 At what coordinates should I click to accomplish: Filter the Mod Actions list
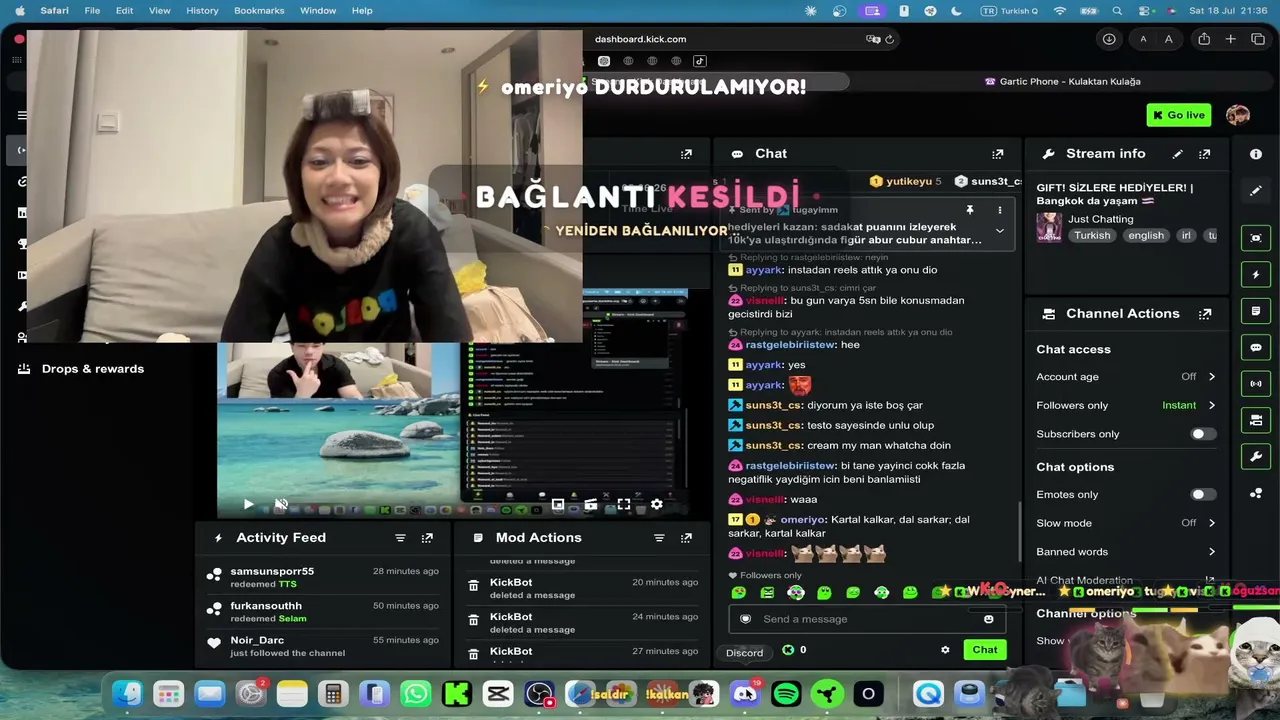[x=659, y=538]
